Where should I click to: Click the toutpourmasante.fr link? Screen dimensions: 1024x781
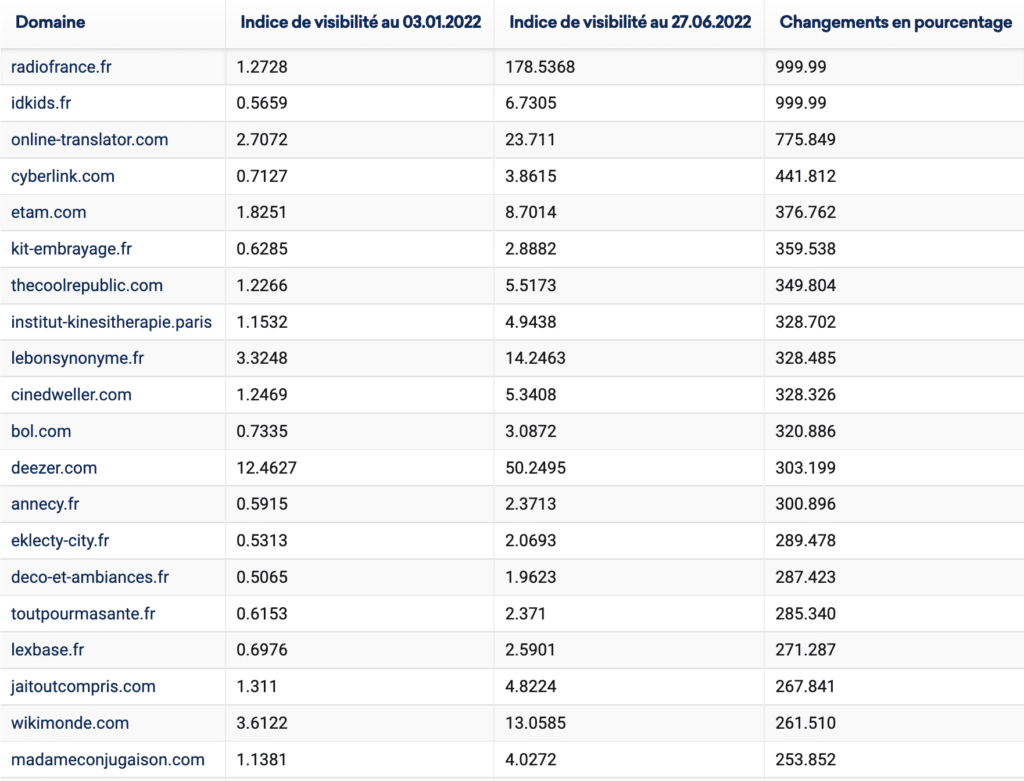coord(83,614)
